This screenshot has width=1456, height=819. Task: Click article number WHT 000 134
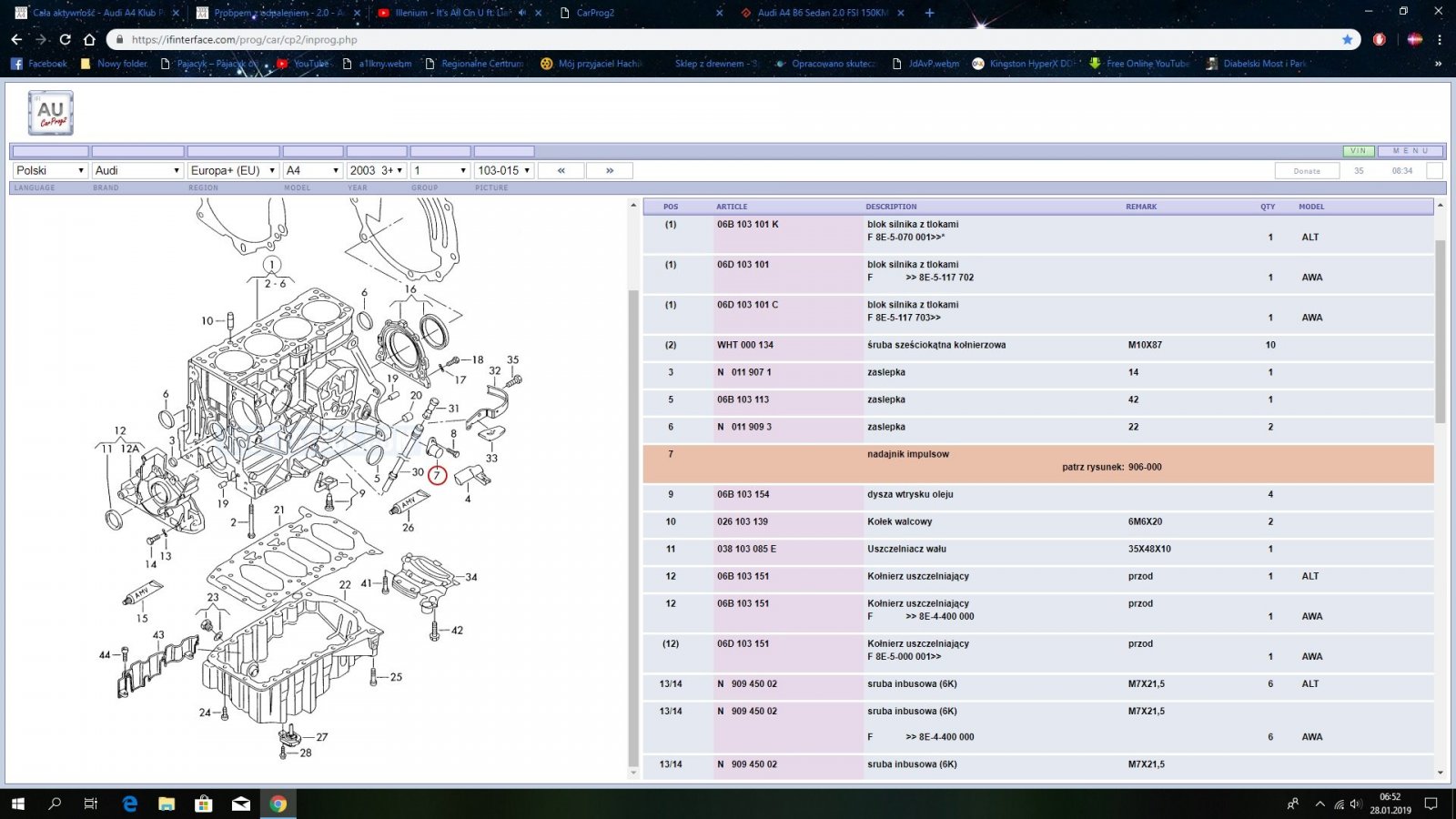pos(744,345)
